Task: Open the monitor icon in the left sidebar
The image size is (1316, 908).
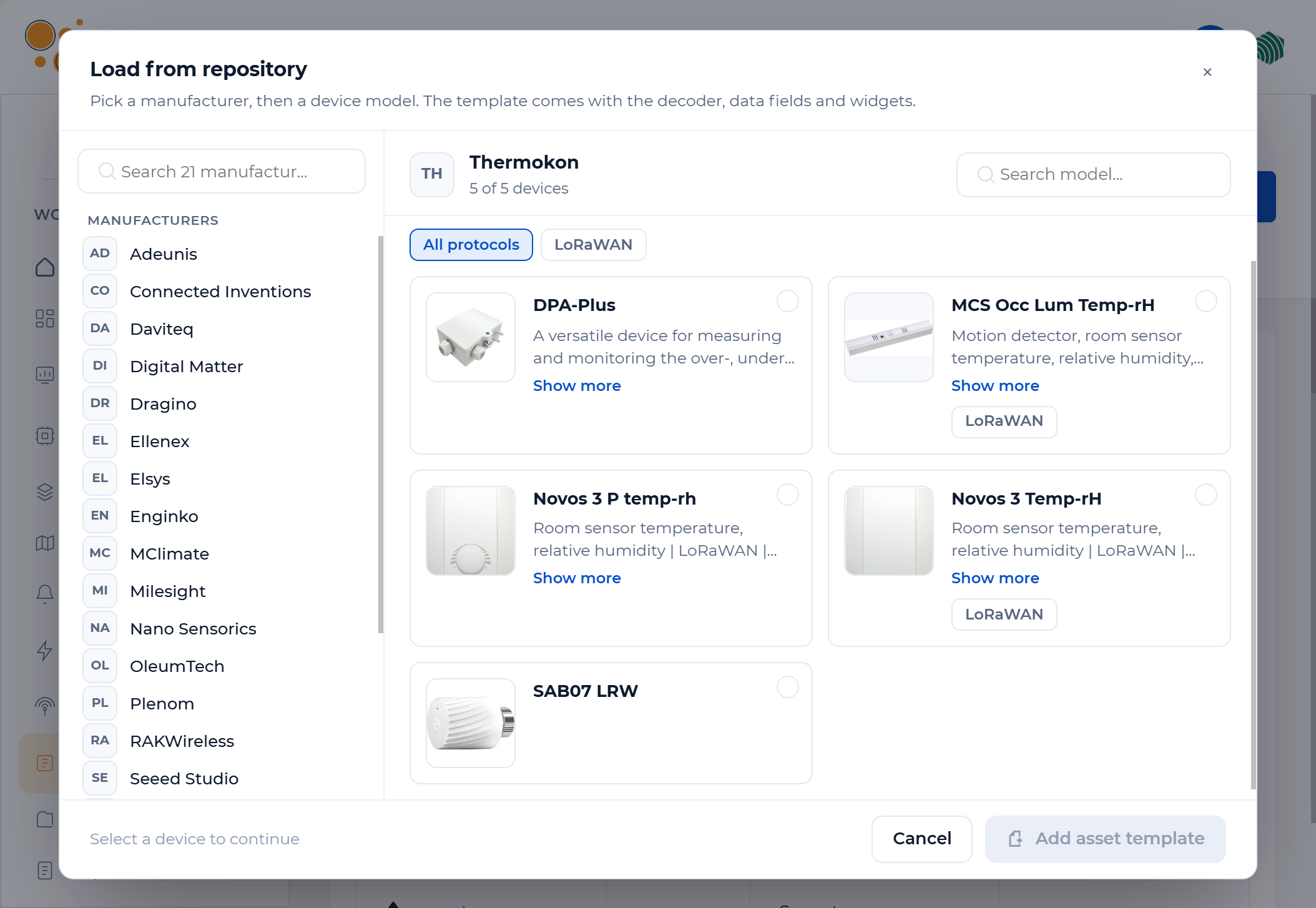Action: click(45, 375)
